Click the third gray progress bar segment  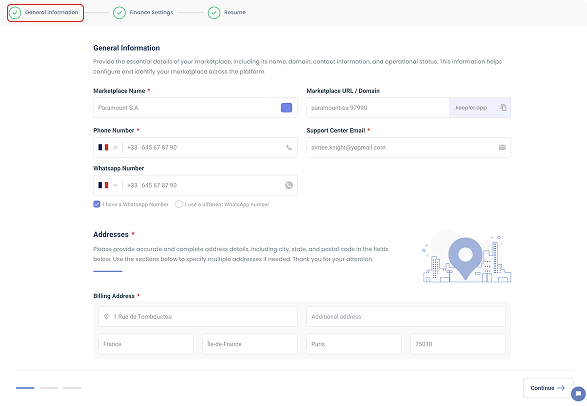coord(72,388)
